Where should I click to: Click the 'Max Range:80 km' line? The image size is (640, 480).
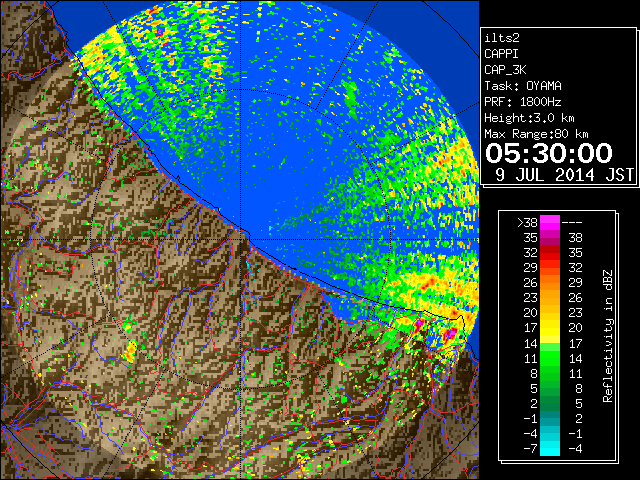point(536,134)
